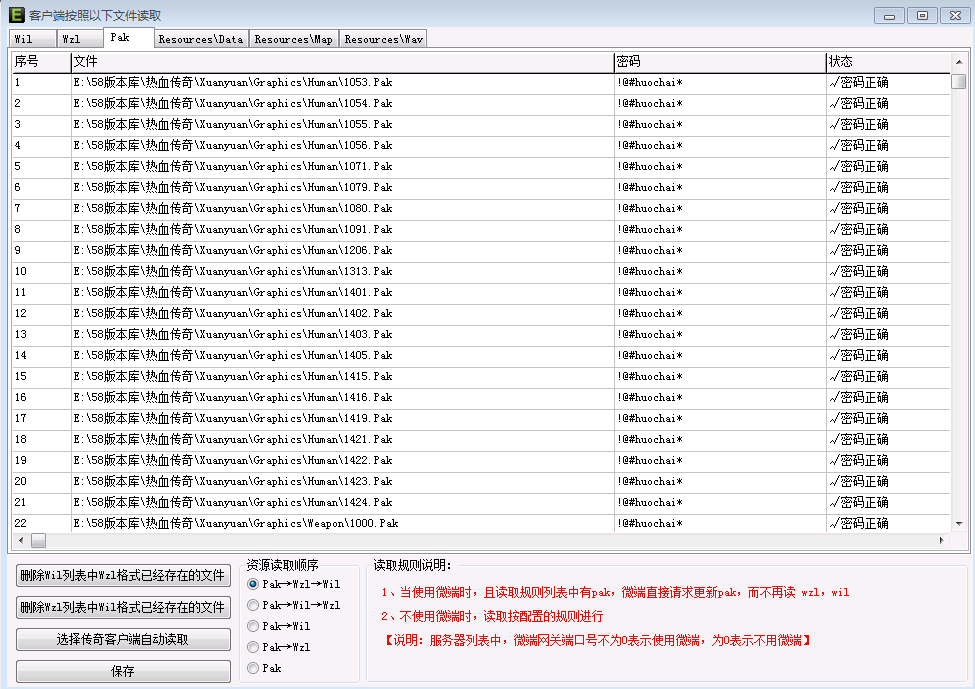Click the horizontal scrollbar thumb
Image resolution: width=975 pixels, height=689 pixels.
tap(39, 540)
